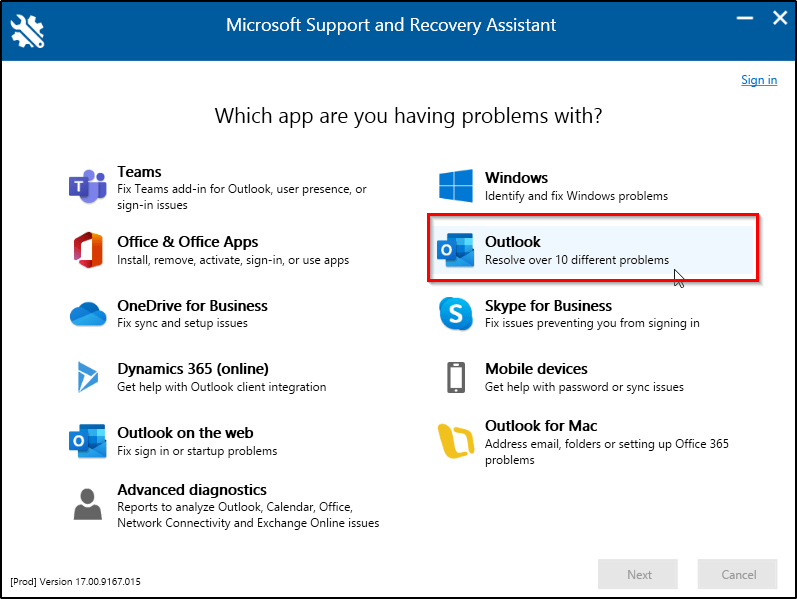Viewport: 797px width, 599px height.
Task: Select Advanced diagnostics heading
Action: [x=192, y=490]
